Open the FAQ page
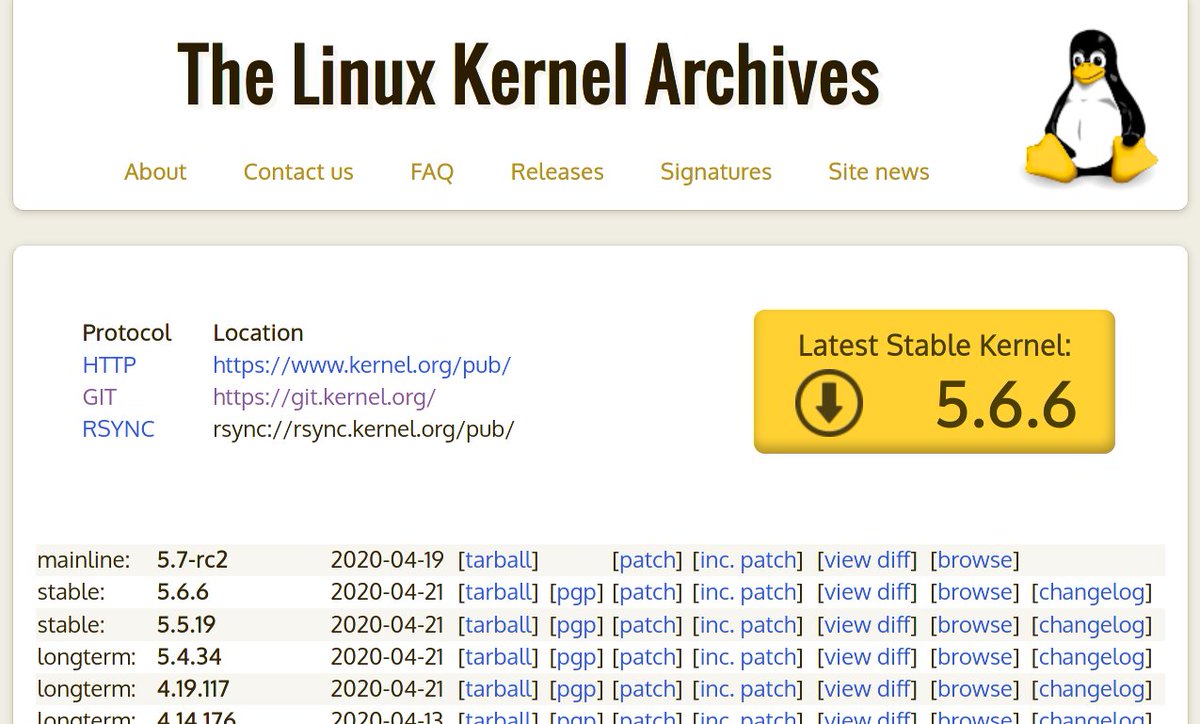The height and width of the screenshot is (724, 1200). click(432, 172)
